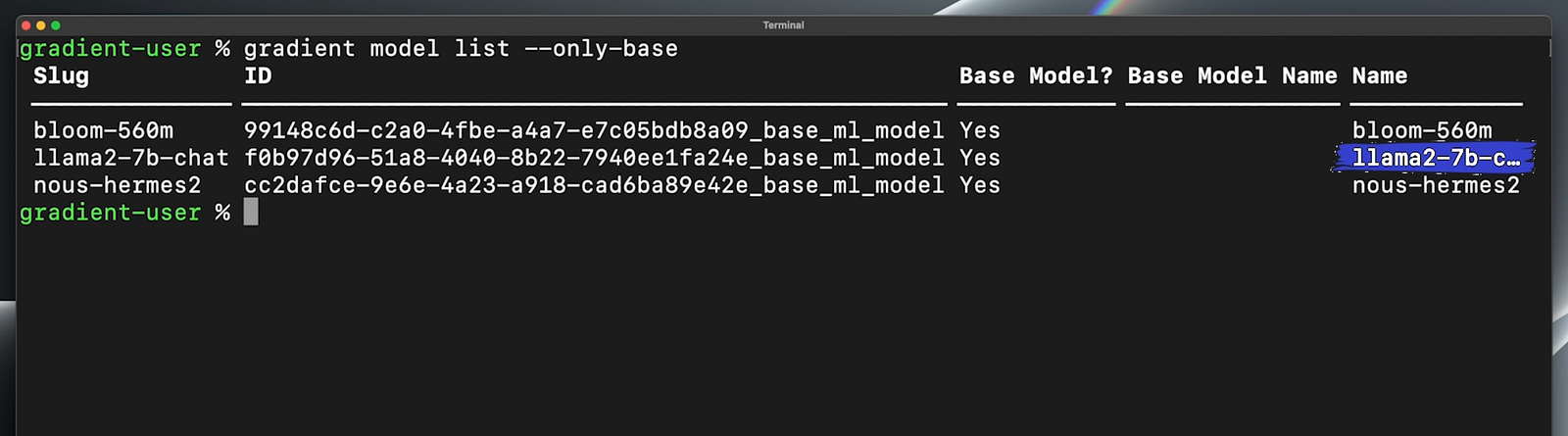The width and height of the screenshot is (1568, 436).
Task: Click the bloom-560m model ID text
Action: (594, 130)
